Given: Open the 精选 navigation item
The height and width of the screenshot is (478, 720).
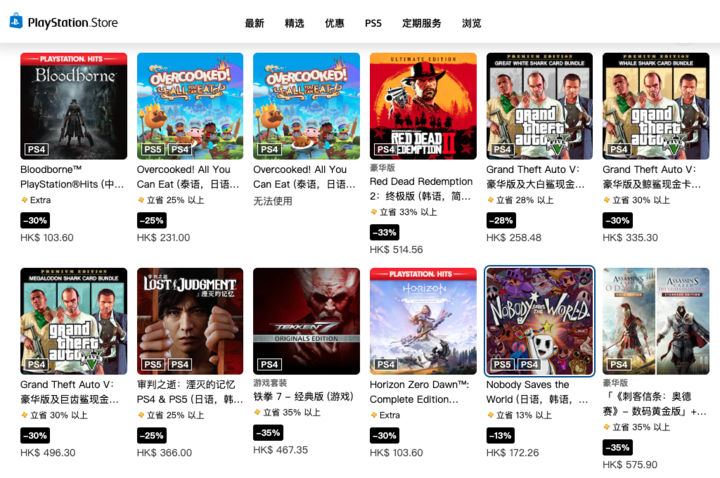Looking at the screenshot, I should pos(294,23).
